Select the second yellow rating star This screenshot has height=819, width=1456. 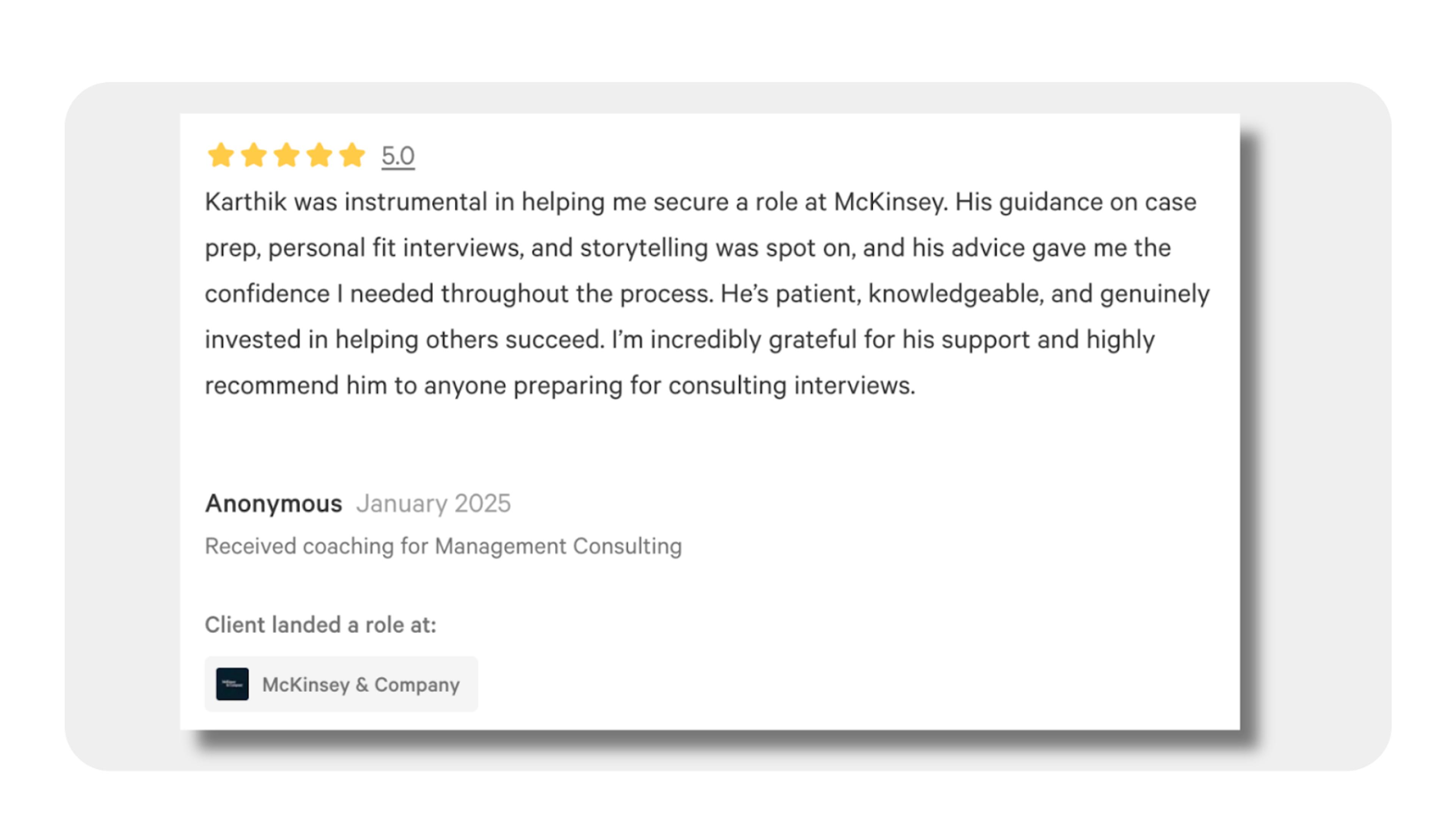[254, 155]
